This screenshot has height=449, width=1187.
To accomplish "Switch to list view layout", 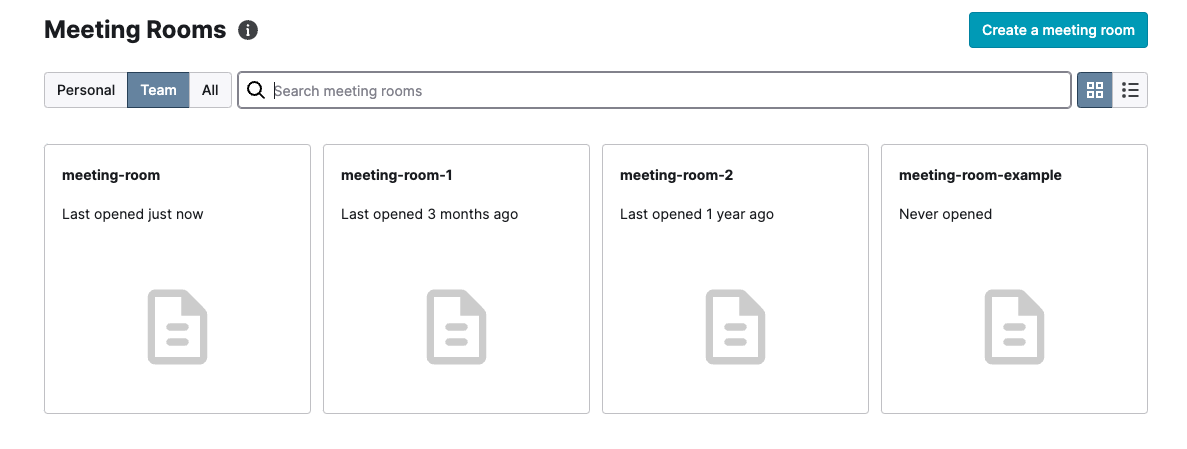I will pyautogui.click(x=1130, y=90).
